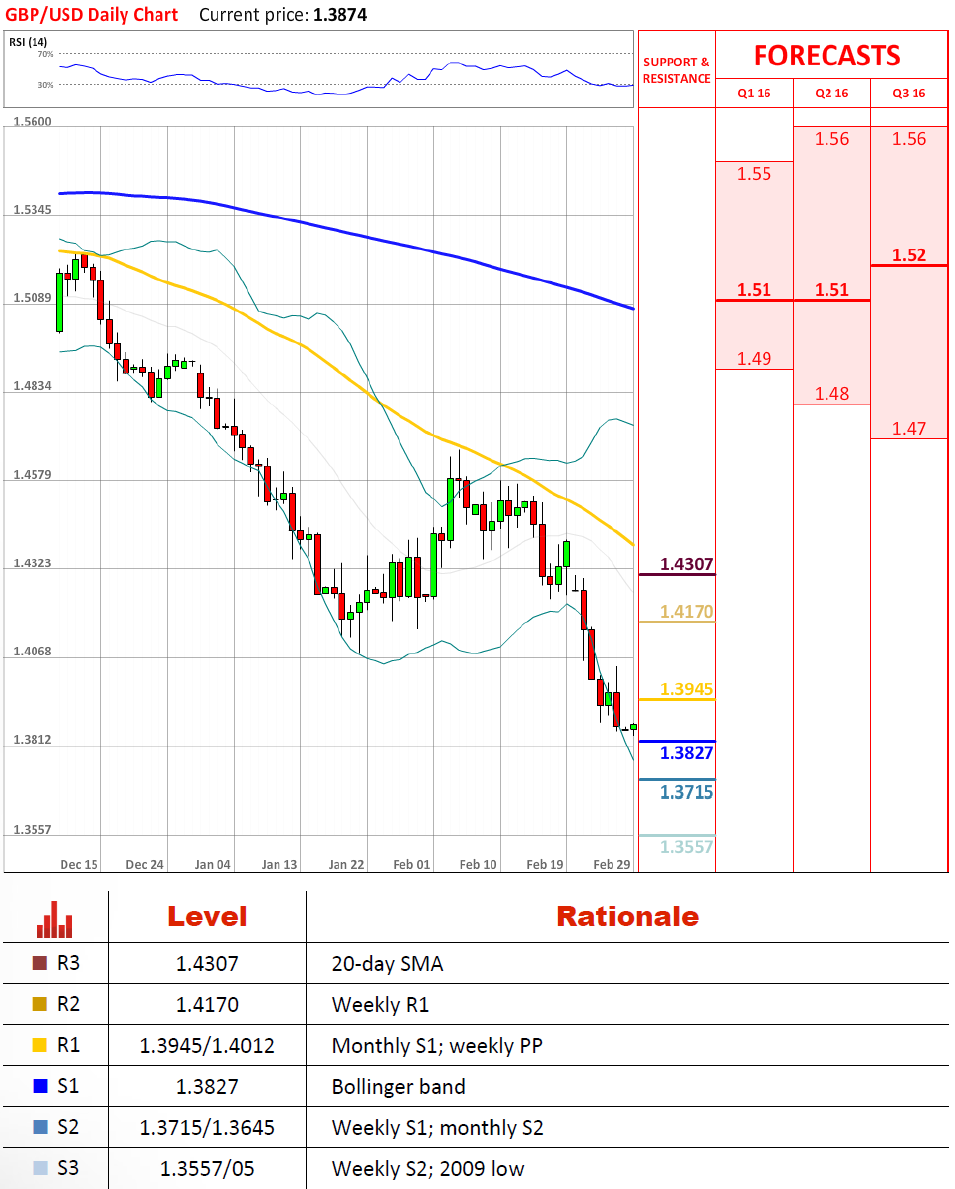955x1189 pixels.
Task: Click the 1.4579 price axis label
Action: [x=33, y=475]
